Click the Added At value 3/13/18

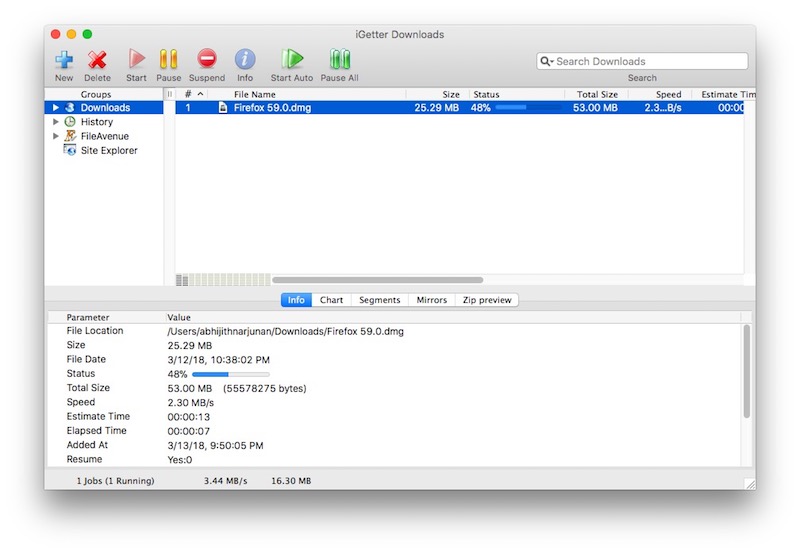215,445
